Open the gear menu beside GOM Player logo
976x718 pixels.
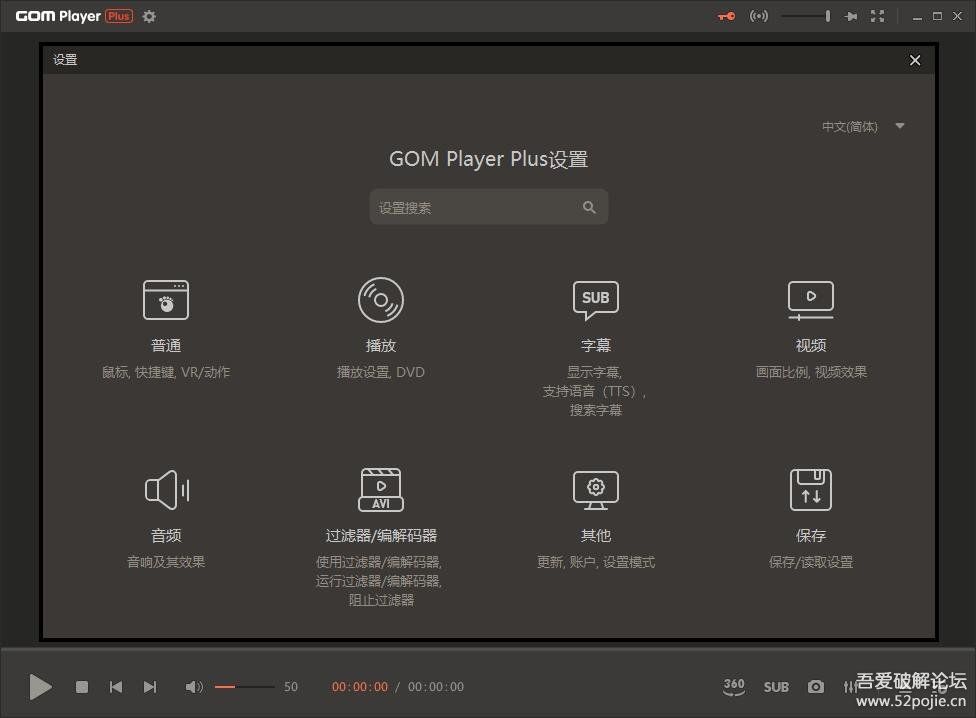149,16
